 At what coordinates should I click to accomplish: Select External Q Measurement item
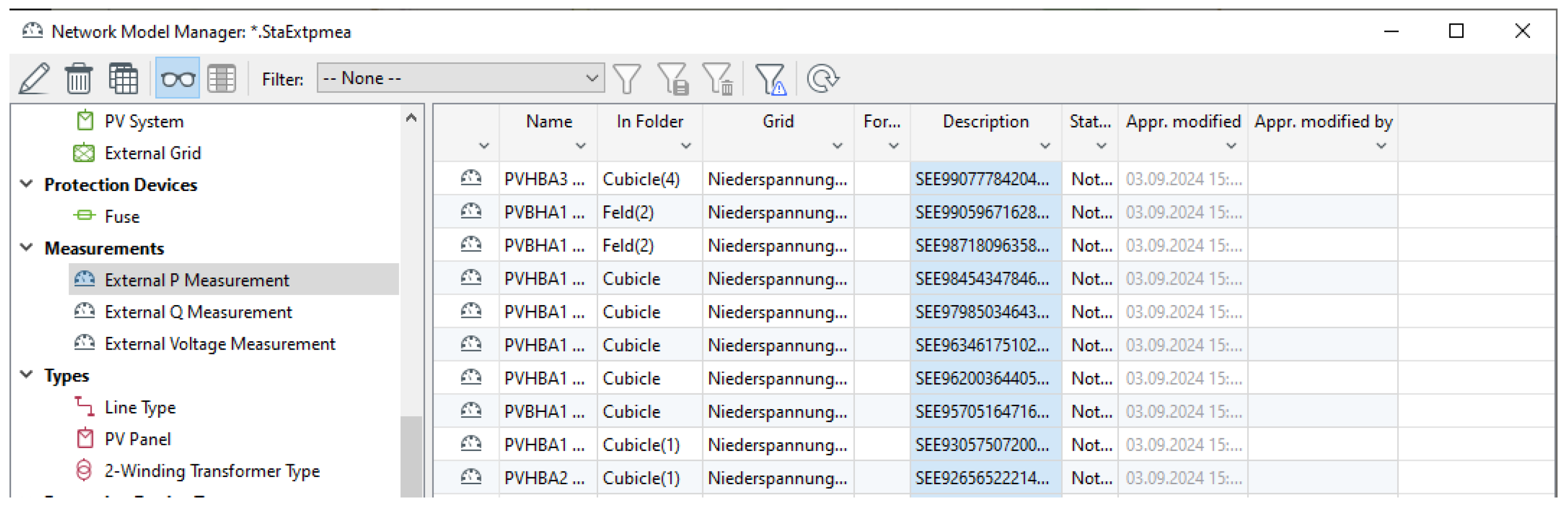pyautogui.click(x=198, y=312)
